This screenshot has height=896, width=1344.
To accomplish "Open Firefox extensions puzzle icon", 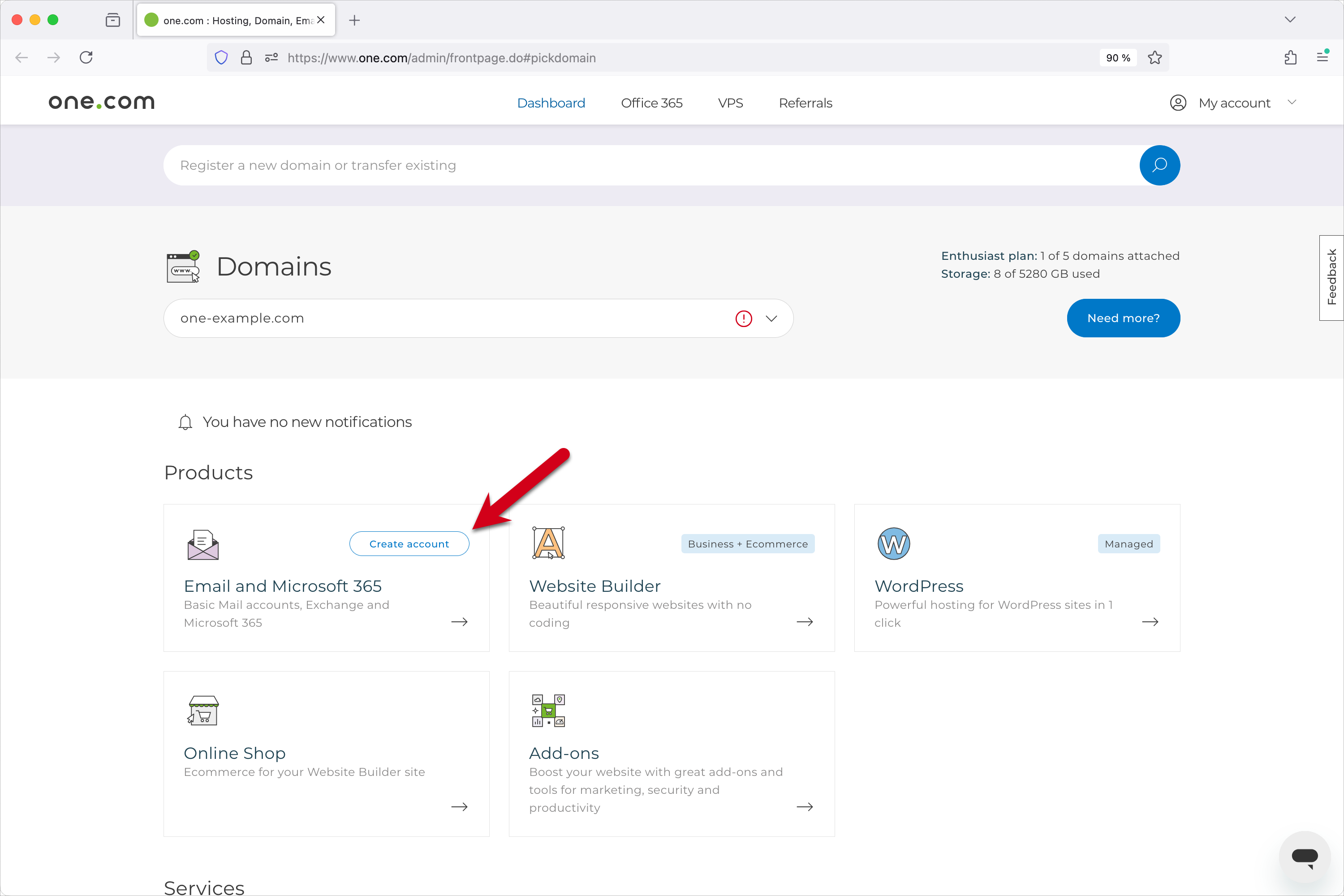I will pos(1290,58).
